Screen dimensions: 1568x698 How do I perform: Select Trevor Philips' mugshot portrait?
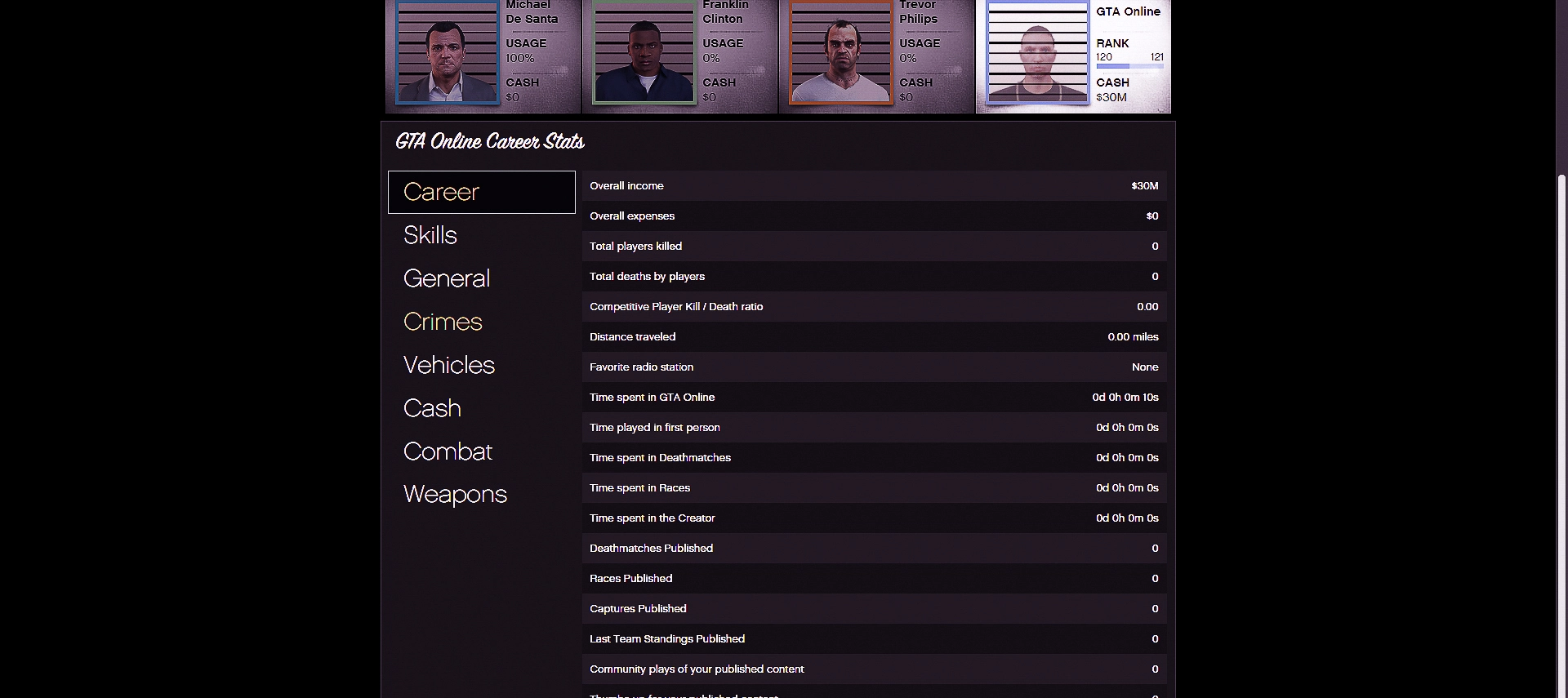[x=841, y=52]
